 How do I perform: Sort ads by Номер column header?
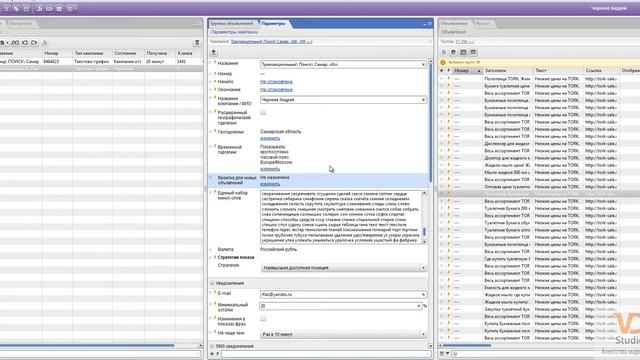468,71
